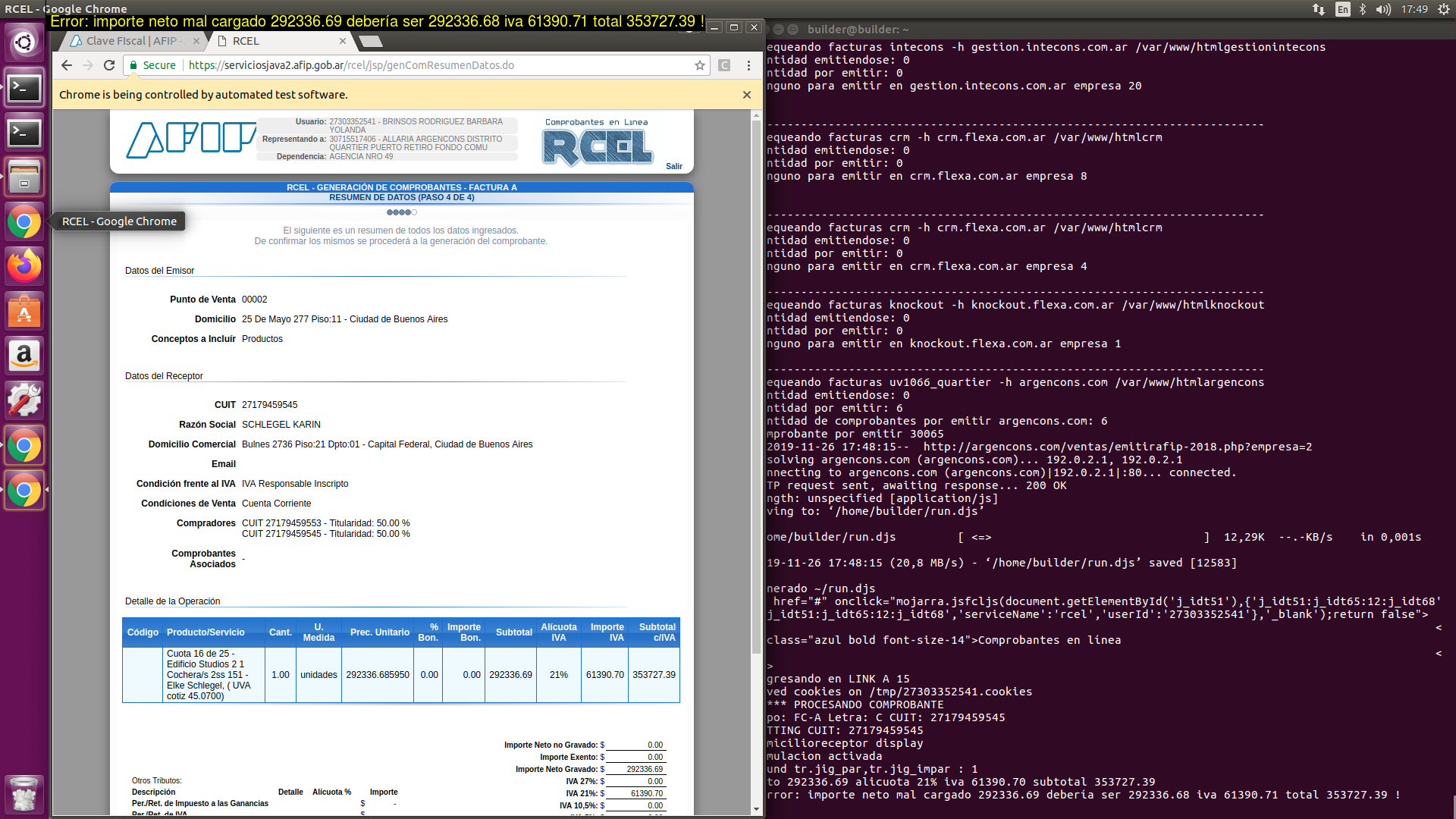The height and width of the screenshot is (819, 1456).
Task: Click the page vertical scrollbar thumb
Action: 756,387
